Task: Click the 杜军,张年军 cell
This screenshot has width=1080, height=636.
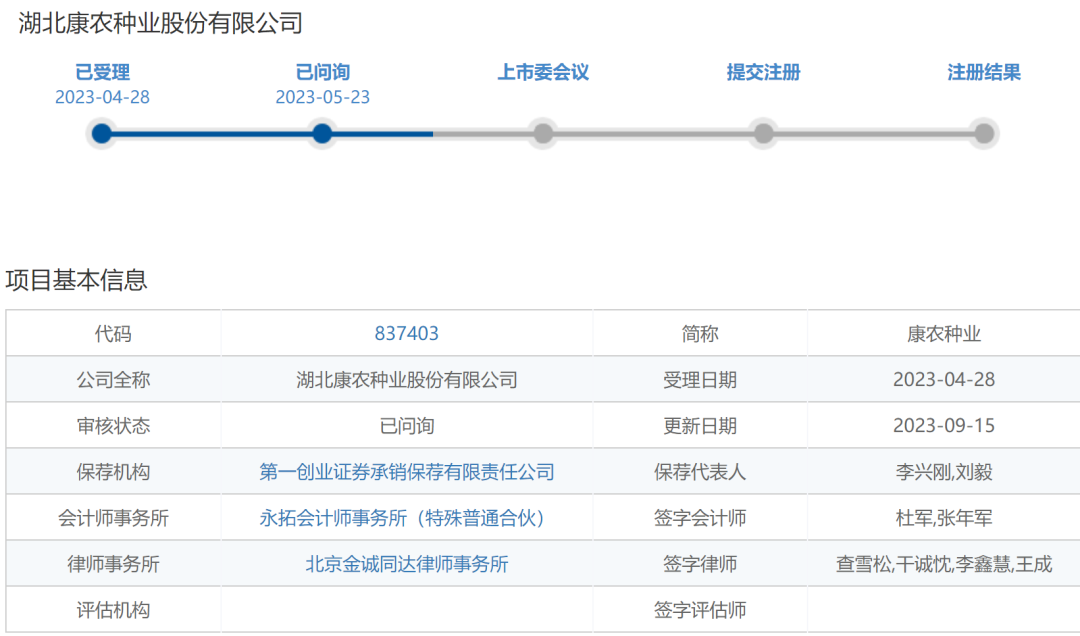Action: (x=944, y=518)
